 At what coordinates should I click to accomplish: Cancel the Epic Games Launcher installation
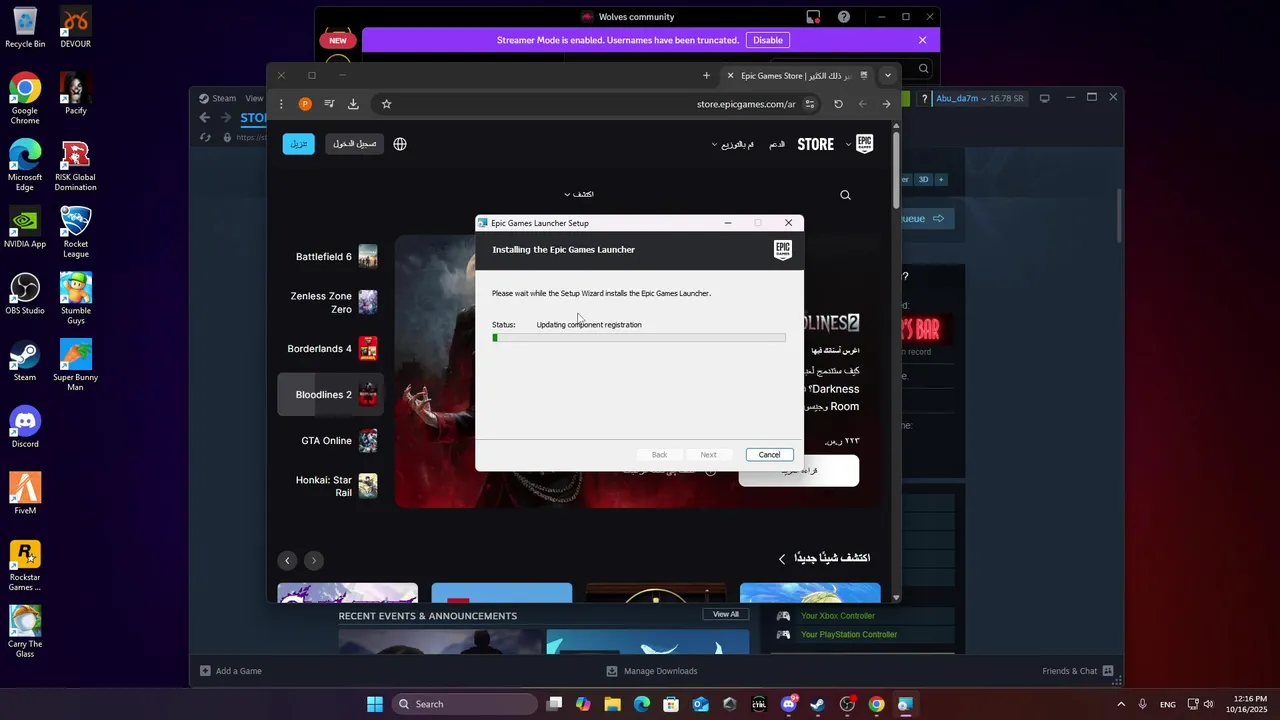[769, 454]
